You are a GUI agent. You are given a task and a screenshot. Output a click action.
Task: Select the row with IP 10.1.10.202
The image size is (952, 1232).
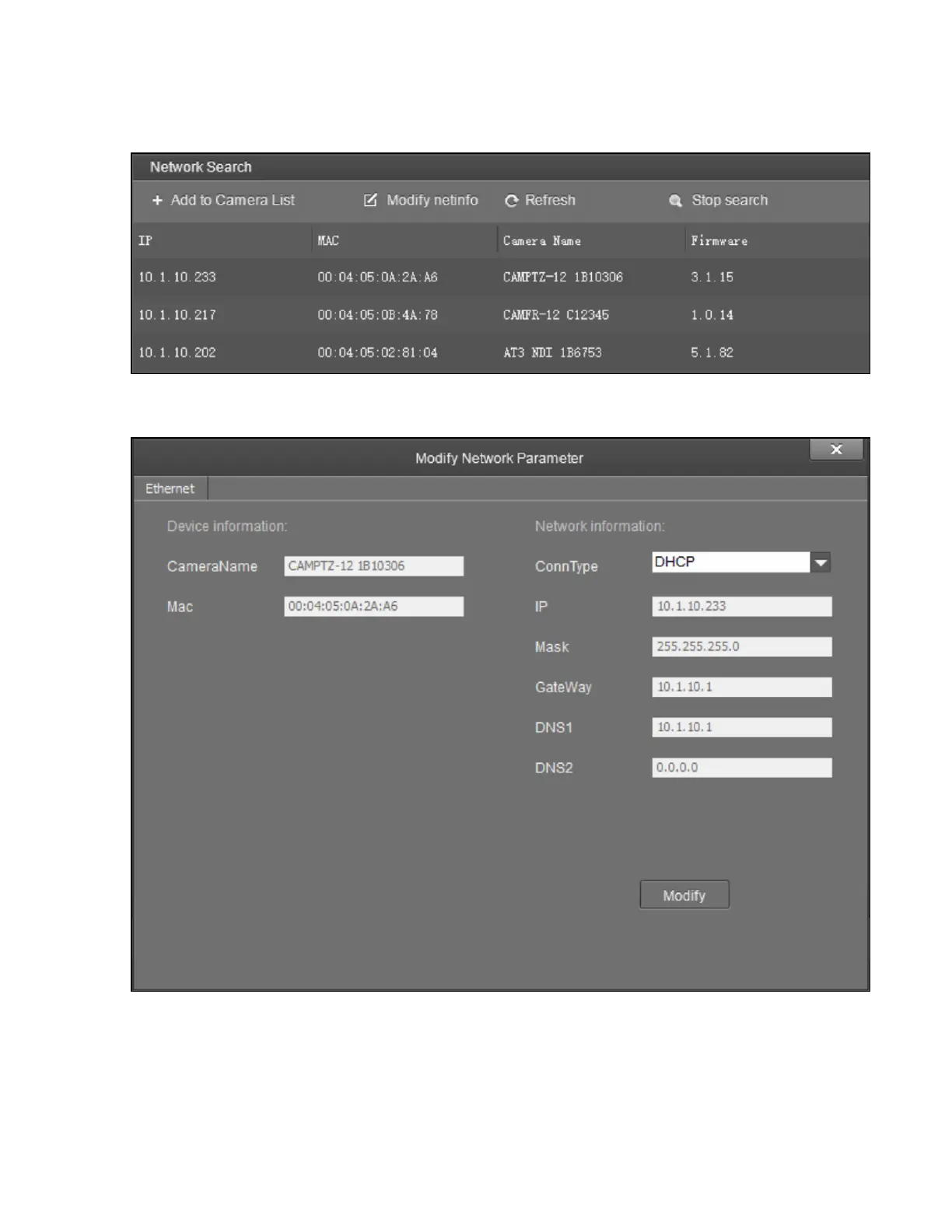coord(500,352)
